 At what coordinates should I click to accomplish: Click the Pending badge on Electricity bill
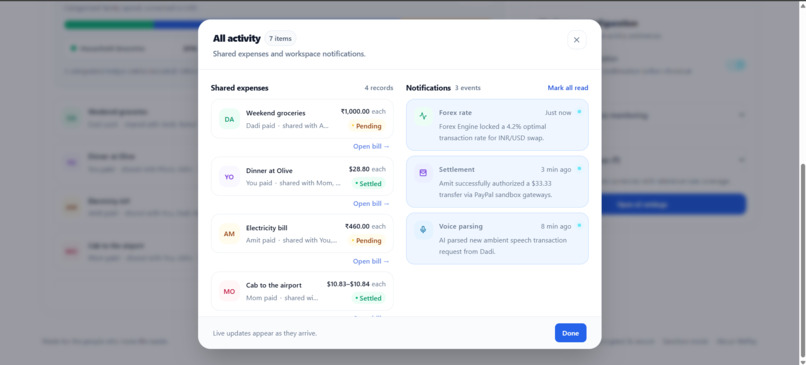tap(367, 241)
